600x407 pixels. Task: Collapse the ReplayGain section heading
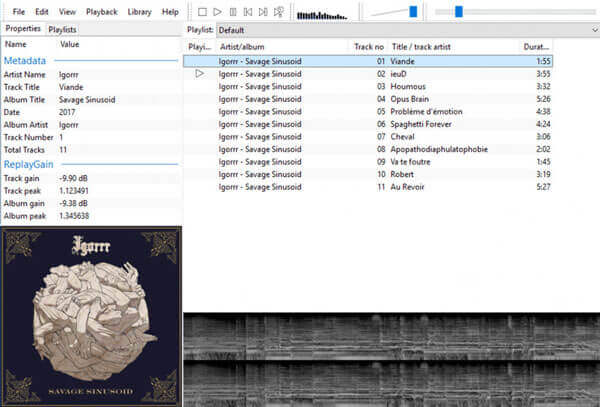point(29,164)
